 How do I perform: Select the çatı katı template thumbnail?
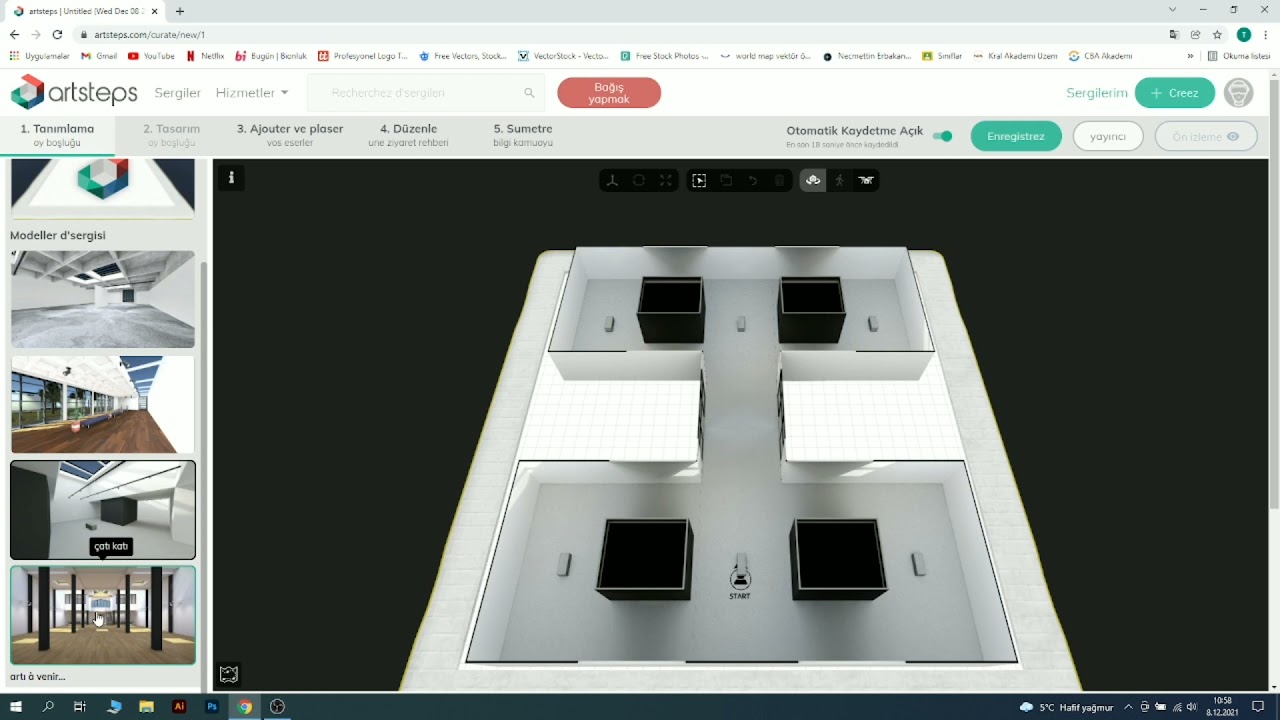click(103, 510)
